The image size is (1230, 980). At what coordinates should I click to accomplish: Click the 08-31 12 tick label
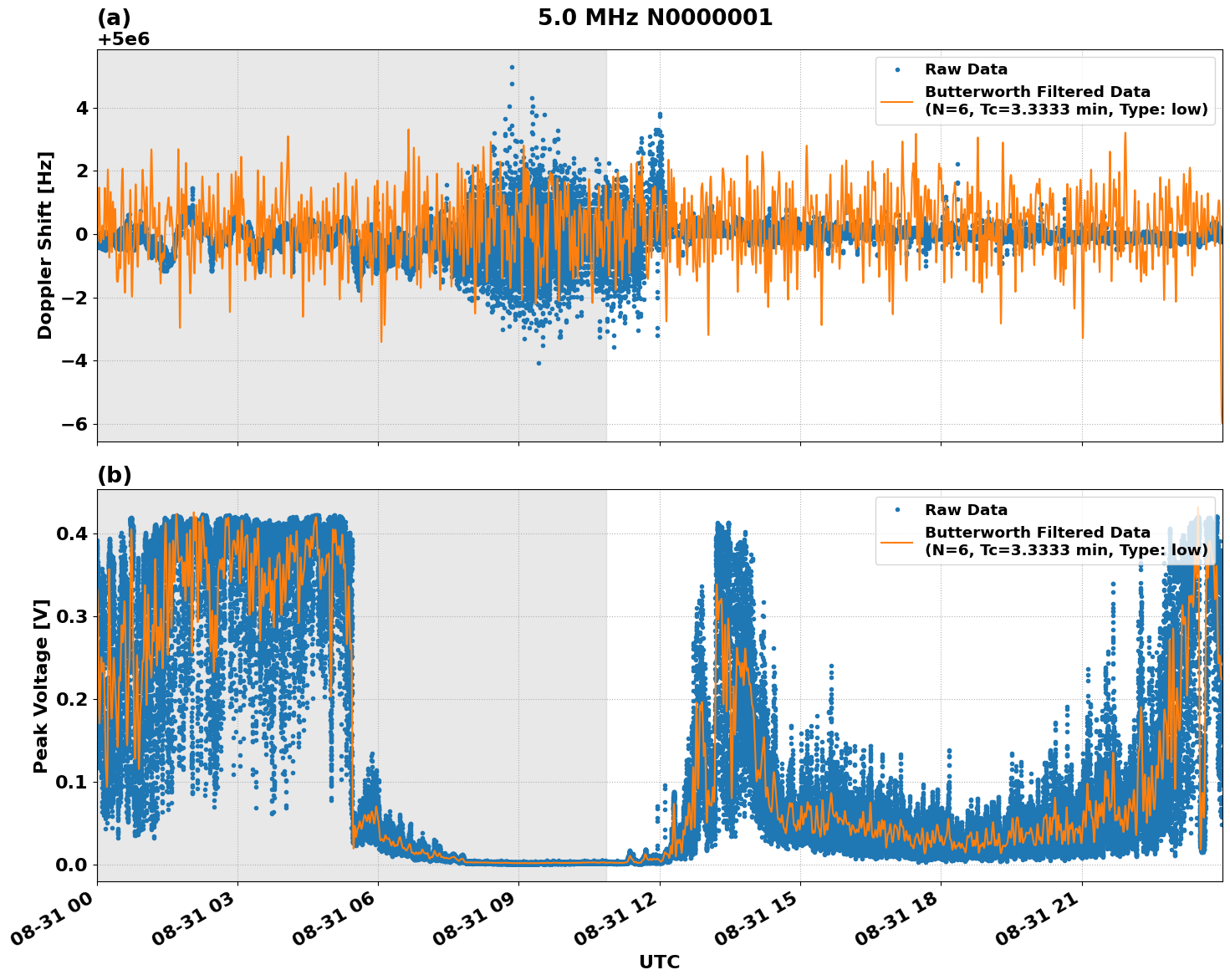[613, 917]
